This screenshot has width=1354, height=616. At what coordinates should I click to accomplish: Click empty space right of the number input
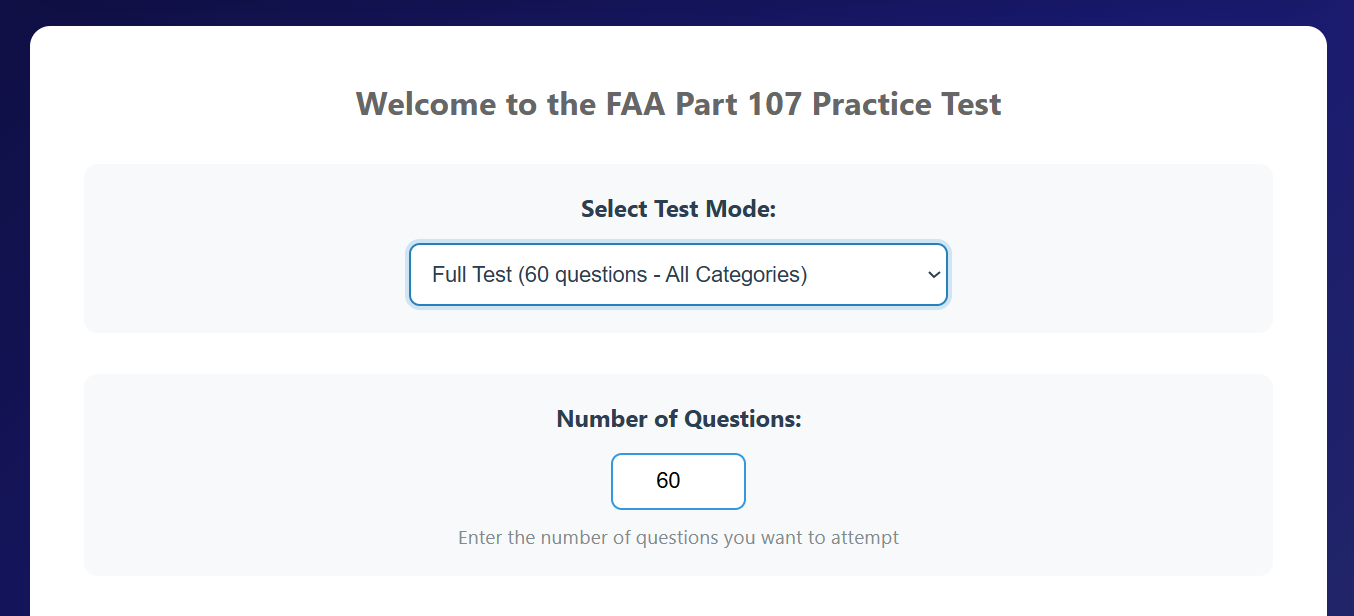(x=1000, y=481)
